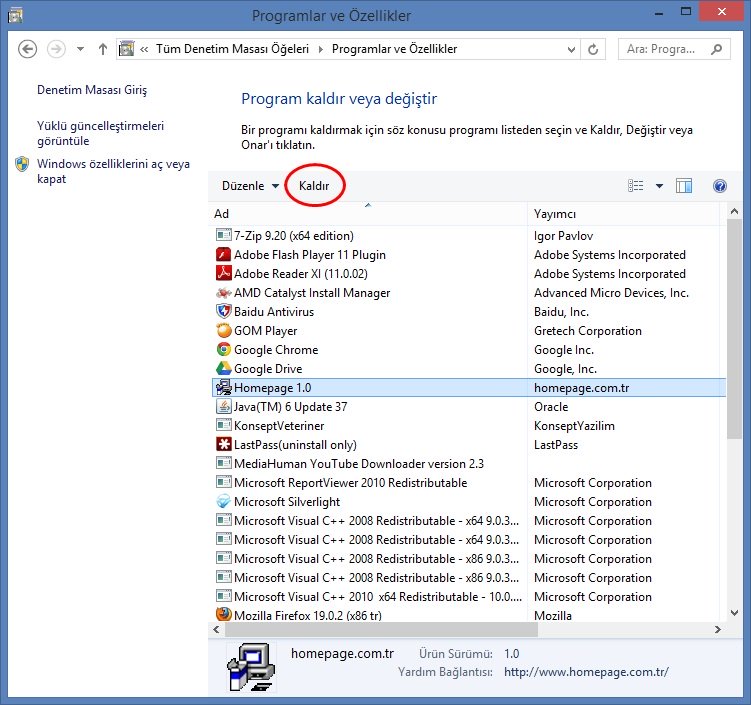Click the large installer icon in details pane
Image resolution: width=751 pixels, height=705 pixels.
[x=251, y=667]
